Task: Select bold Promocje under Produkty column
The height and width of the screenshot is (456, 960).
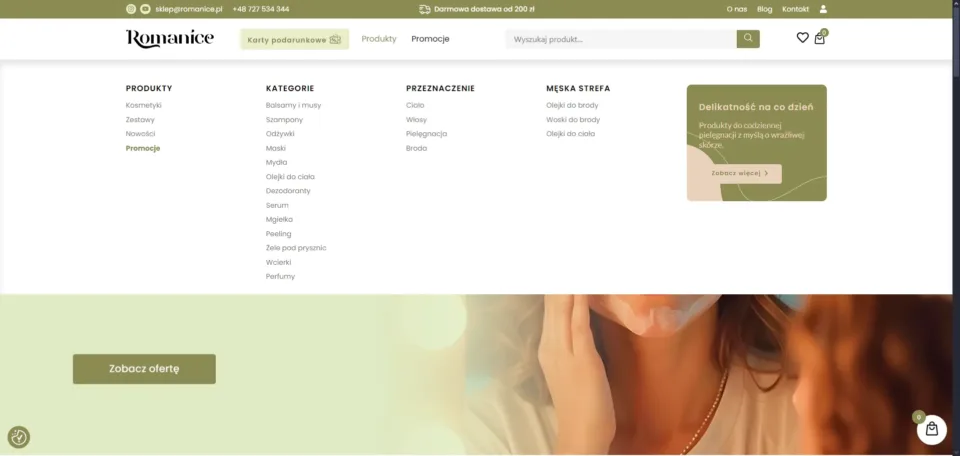Action: coord(143,148)
